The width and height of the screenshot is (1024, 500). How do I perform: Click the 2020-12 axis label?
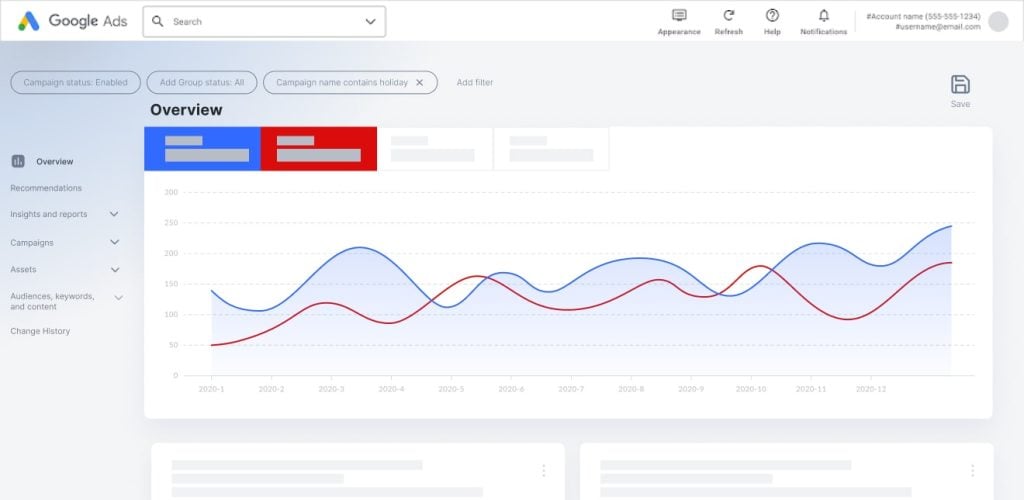(x=871, y=389)
